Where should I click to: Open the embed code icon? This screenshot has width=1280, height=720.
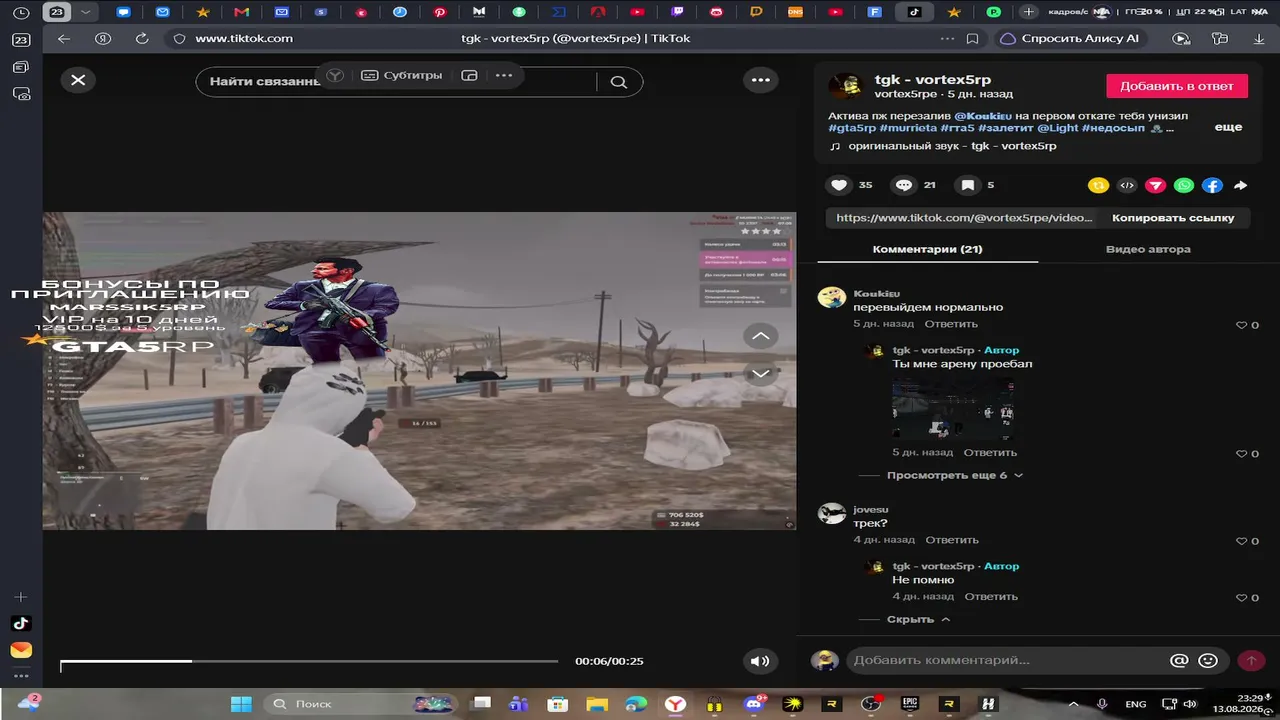point(1127,185)
